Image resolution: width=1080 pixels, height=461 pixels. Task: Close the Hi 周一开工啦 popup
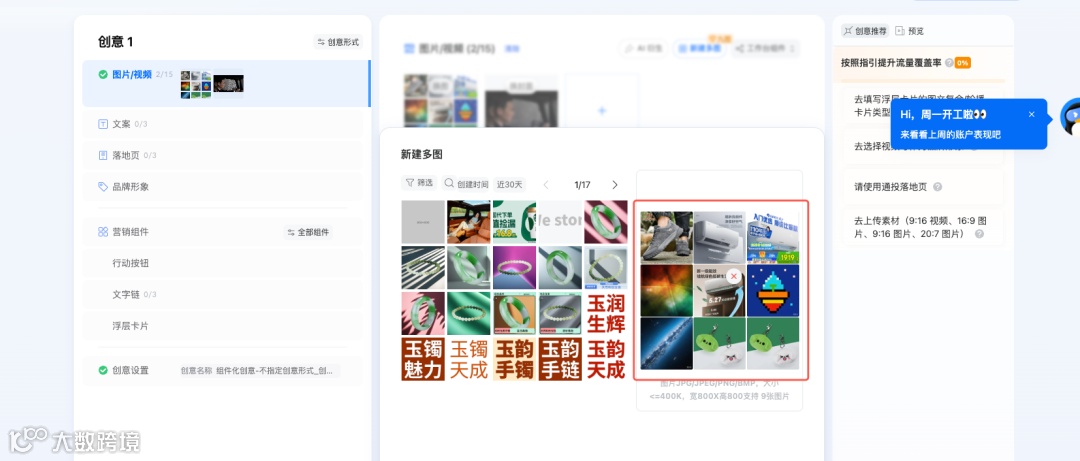1031,114
